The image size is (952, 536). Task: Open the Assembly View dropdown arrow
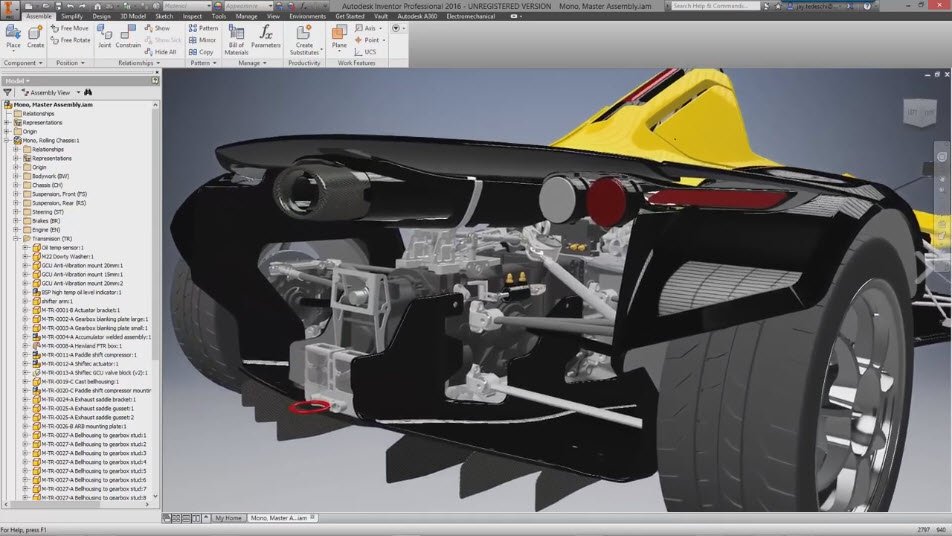tap(78, 93)
